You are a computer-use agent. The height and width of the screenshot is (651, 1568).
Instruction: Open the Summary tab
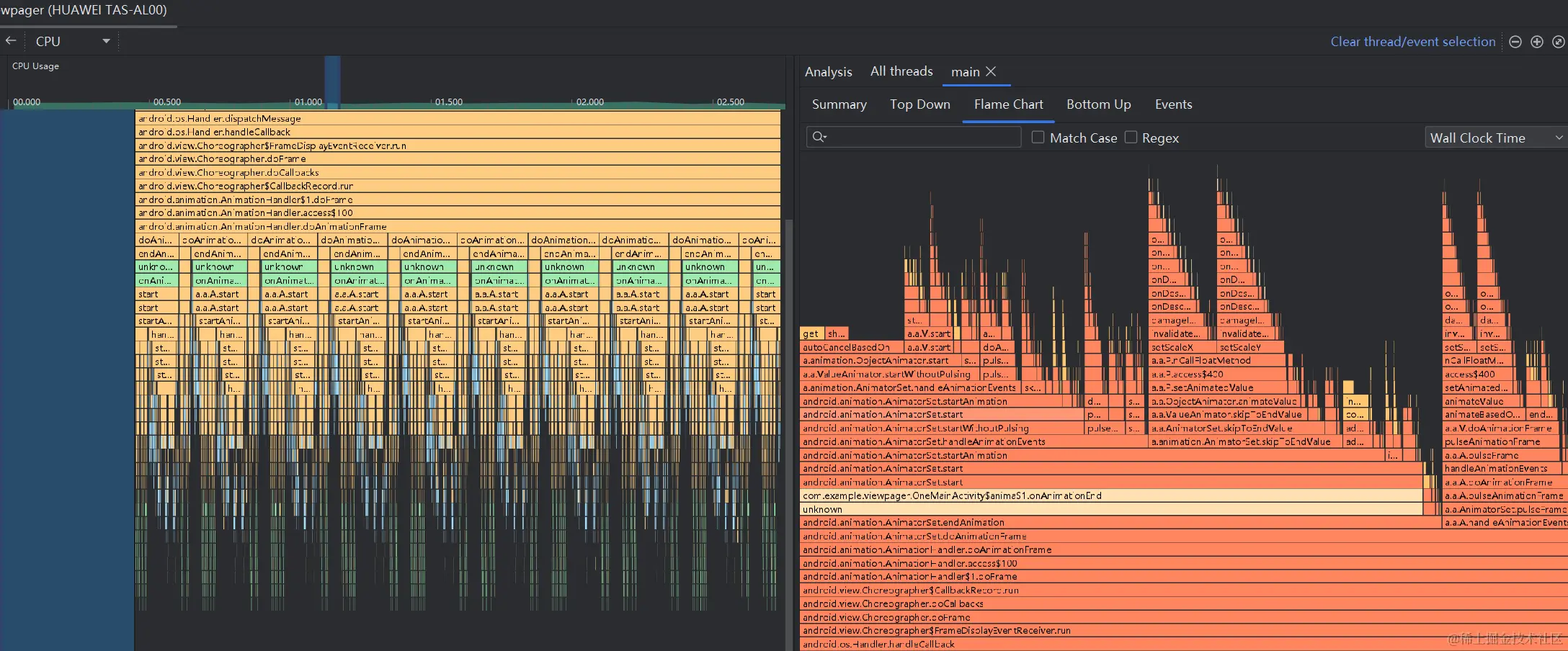tap(839, 104)
